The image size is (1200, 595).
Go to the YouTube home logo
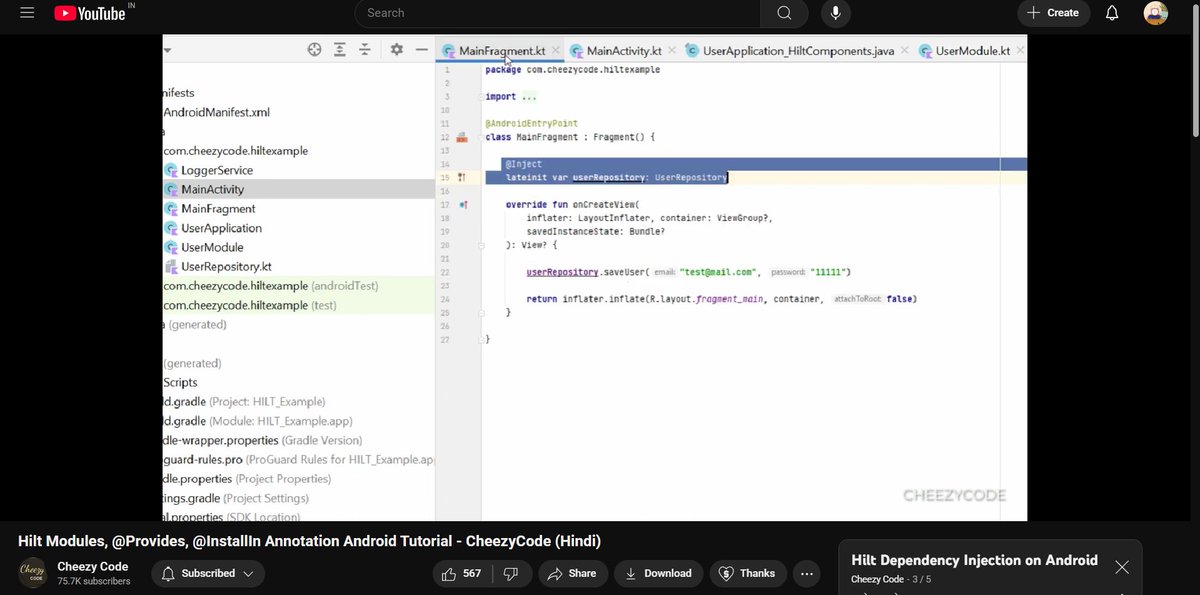click(x=90, y=13)
